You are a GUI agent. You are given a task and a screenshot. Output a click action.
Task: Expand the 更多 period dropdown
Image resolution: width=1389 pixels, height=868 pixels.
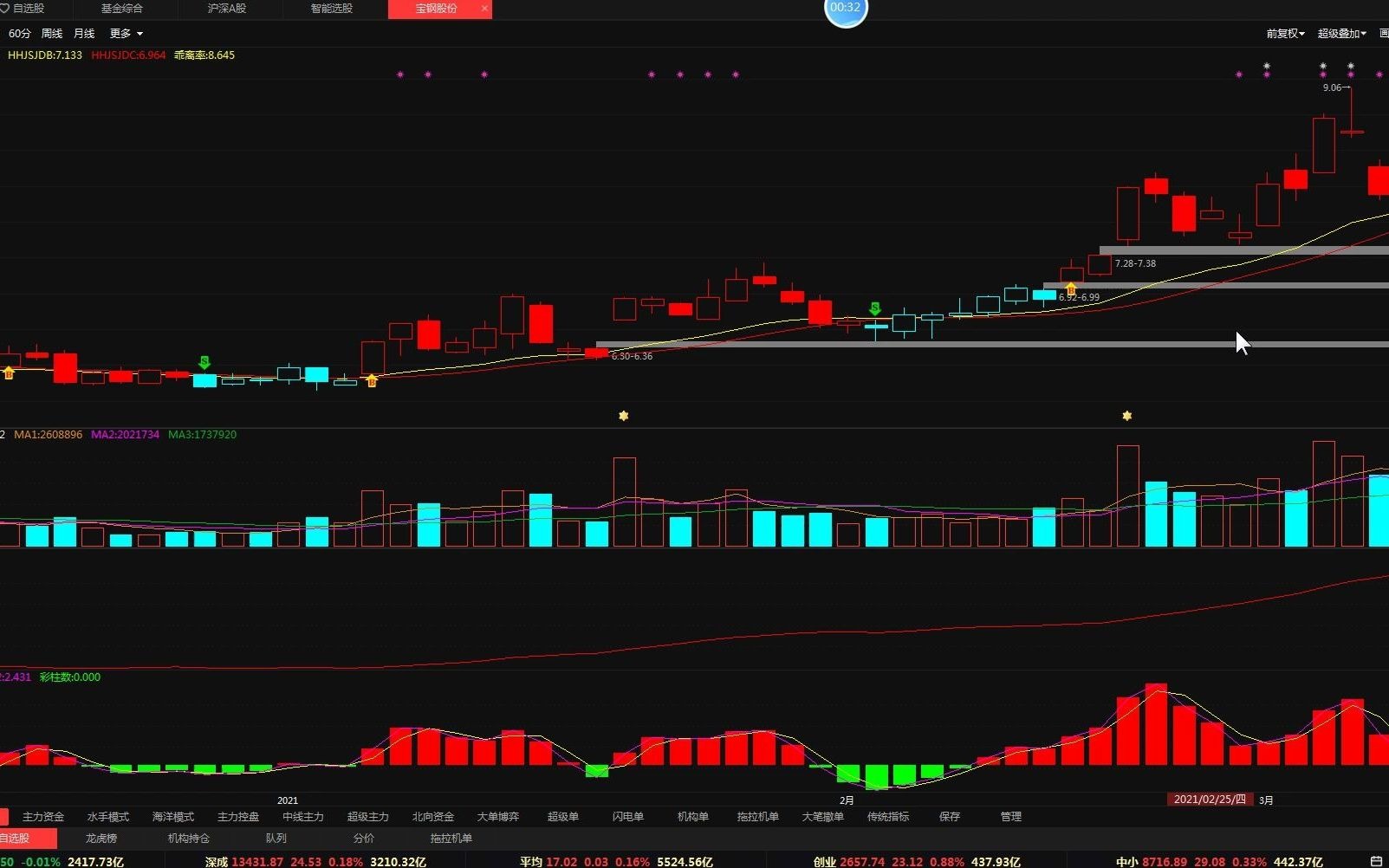click(x=126, y=34)
